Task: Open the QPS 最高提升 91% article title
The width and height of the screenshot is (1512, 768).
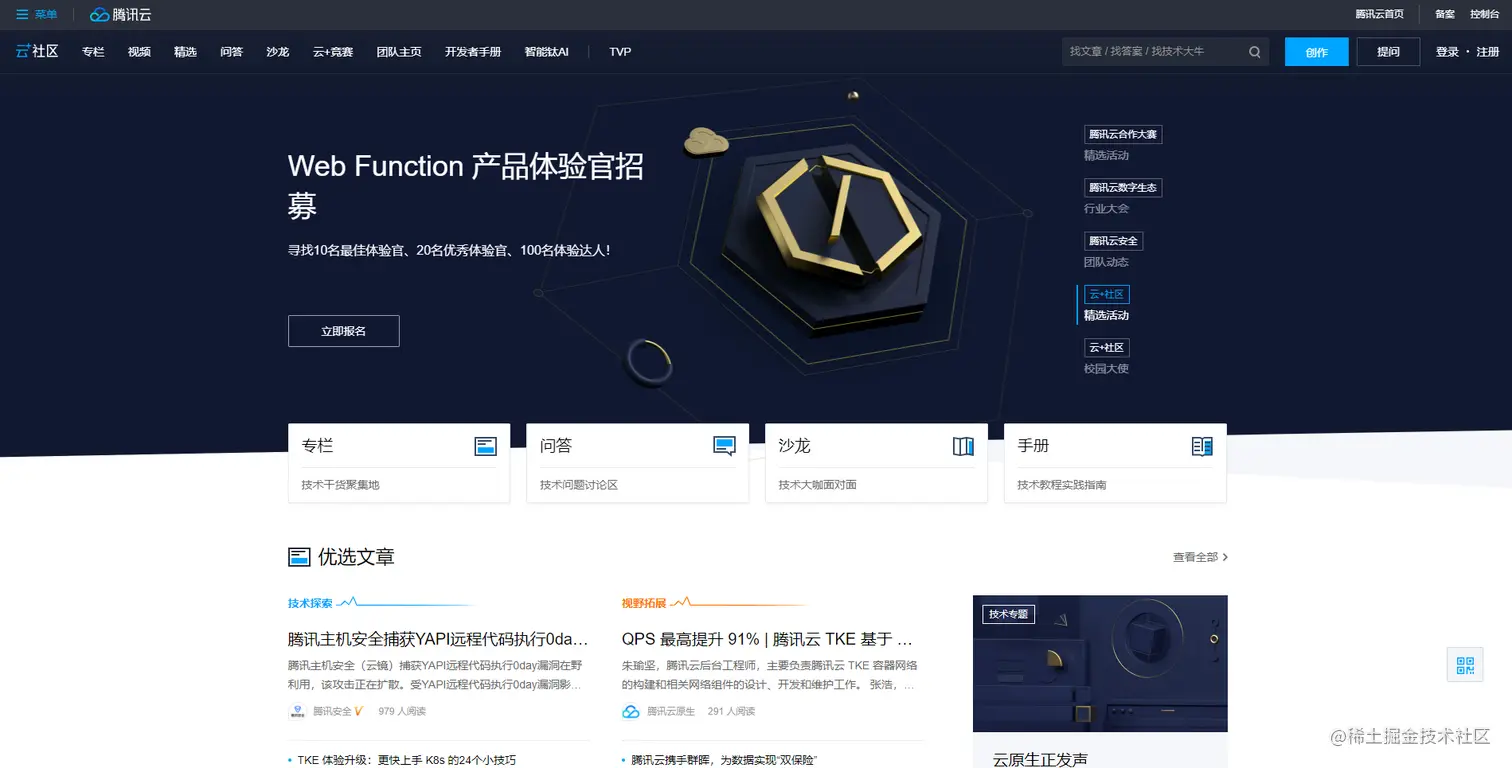Action: [767, 639]
